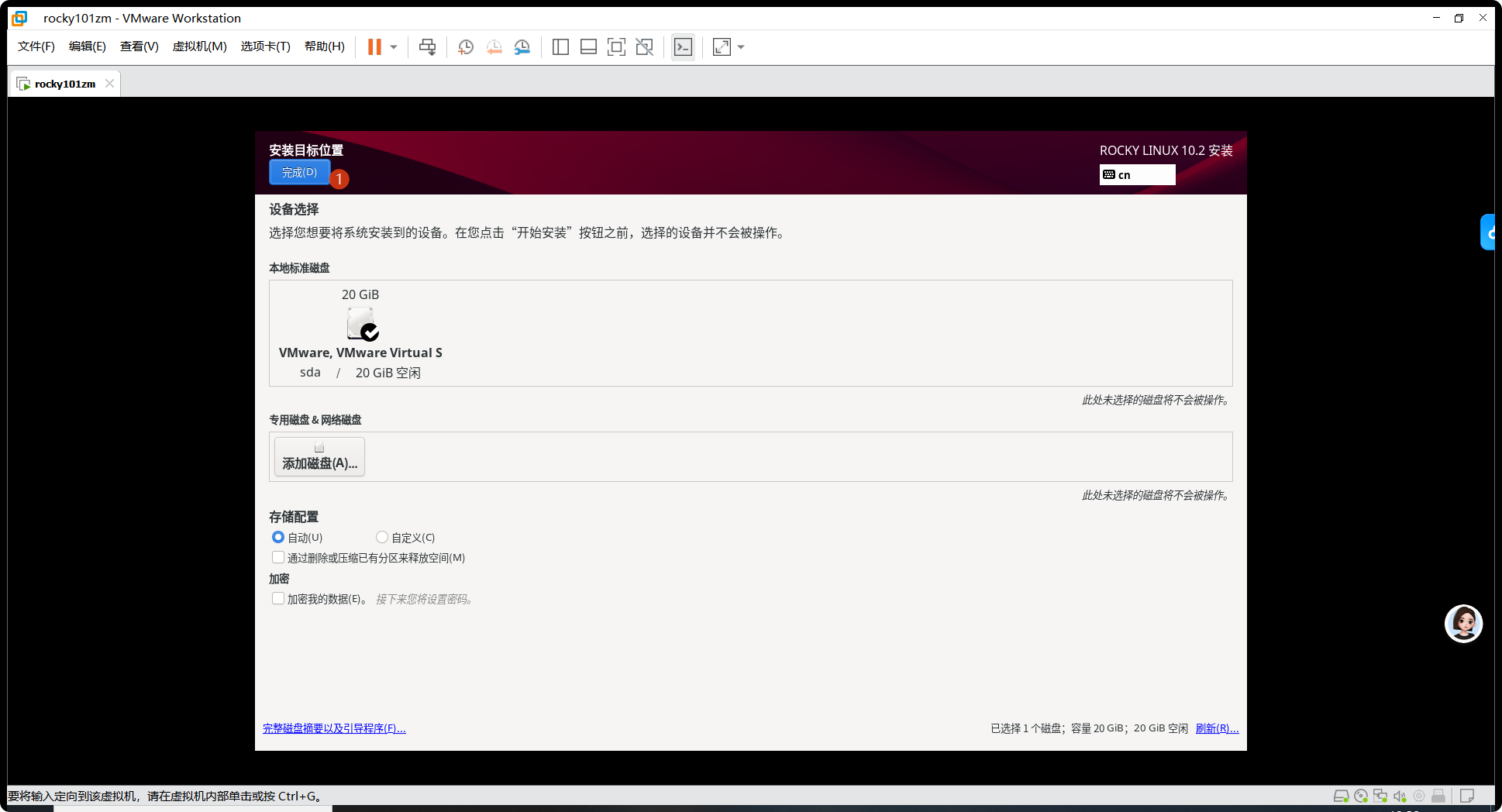Check the 加密我的数据(E) encrypt checkbox

tap(277, 598)
